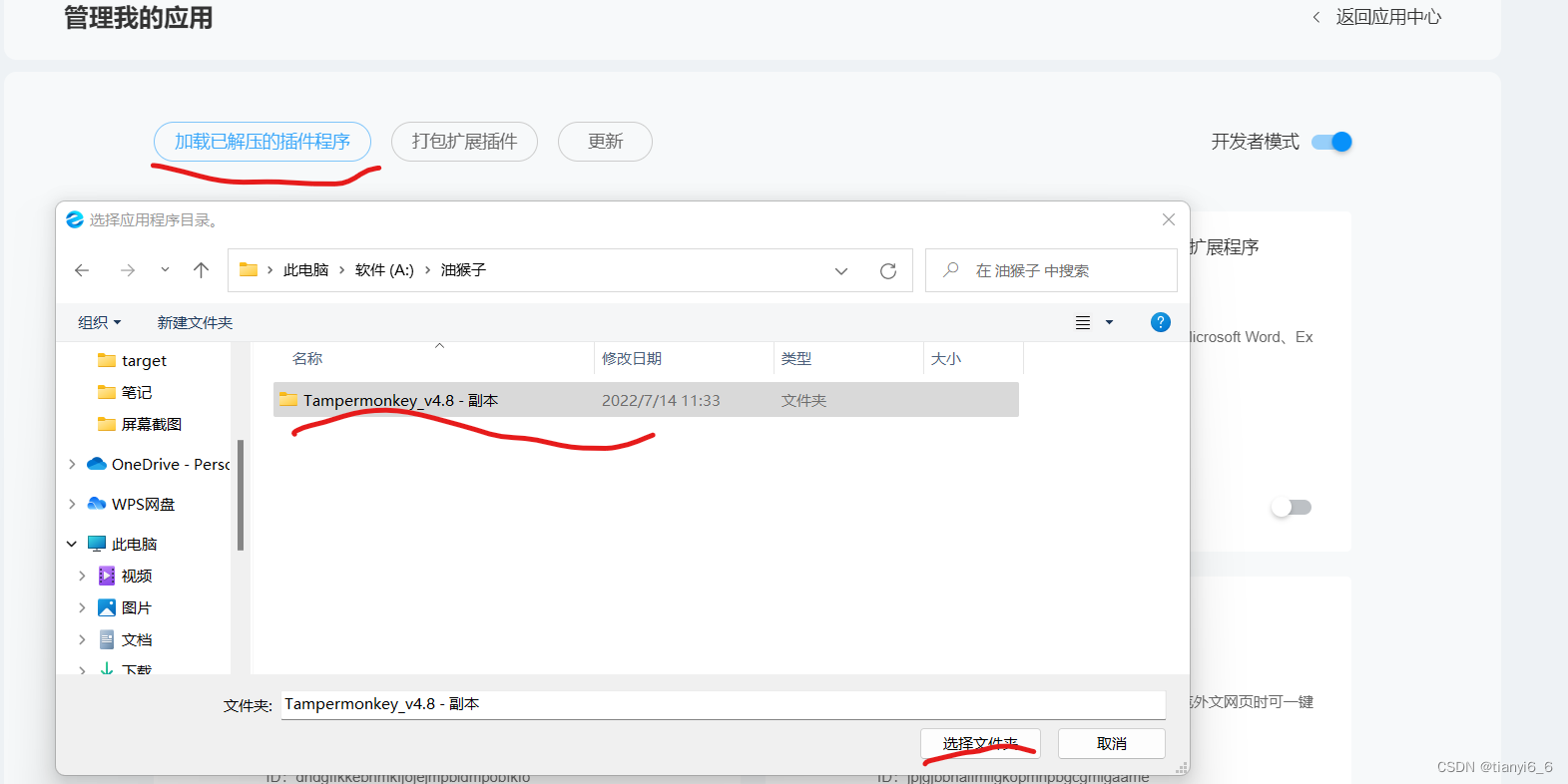The height and width of the screenshot is (784, 1568).
Task: Change the file view layout icon
Action: 1083,322
